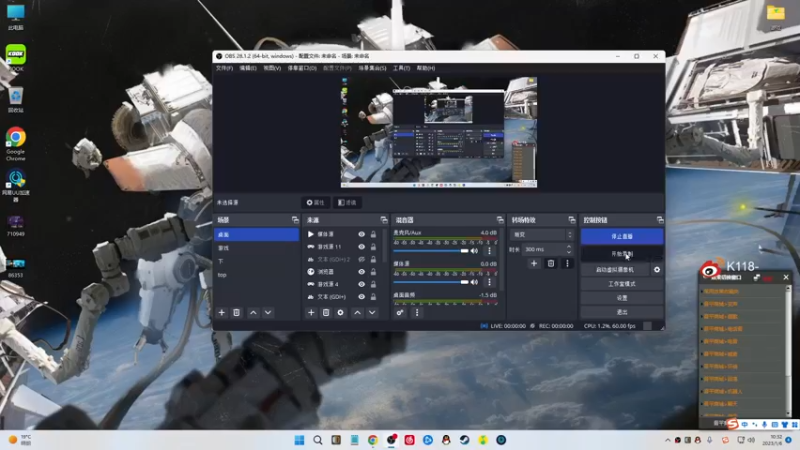The image size is (800, 450).
Task: Adjust the second mixer channel volume slider
Action: pos(431,282)
